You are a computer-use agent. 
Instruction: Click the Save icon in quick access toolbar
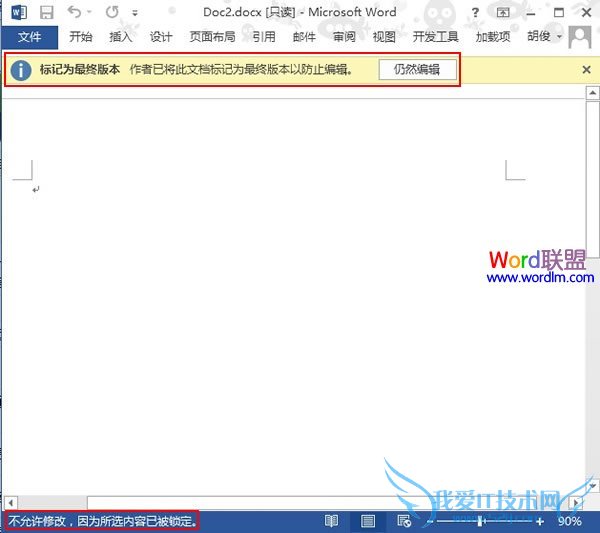click(47, 13)
